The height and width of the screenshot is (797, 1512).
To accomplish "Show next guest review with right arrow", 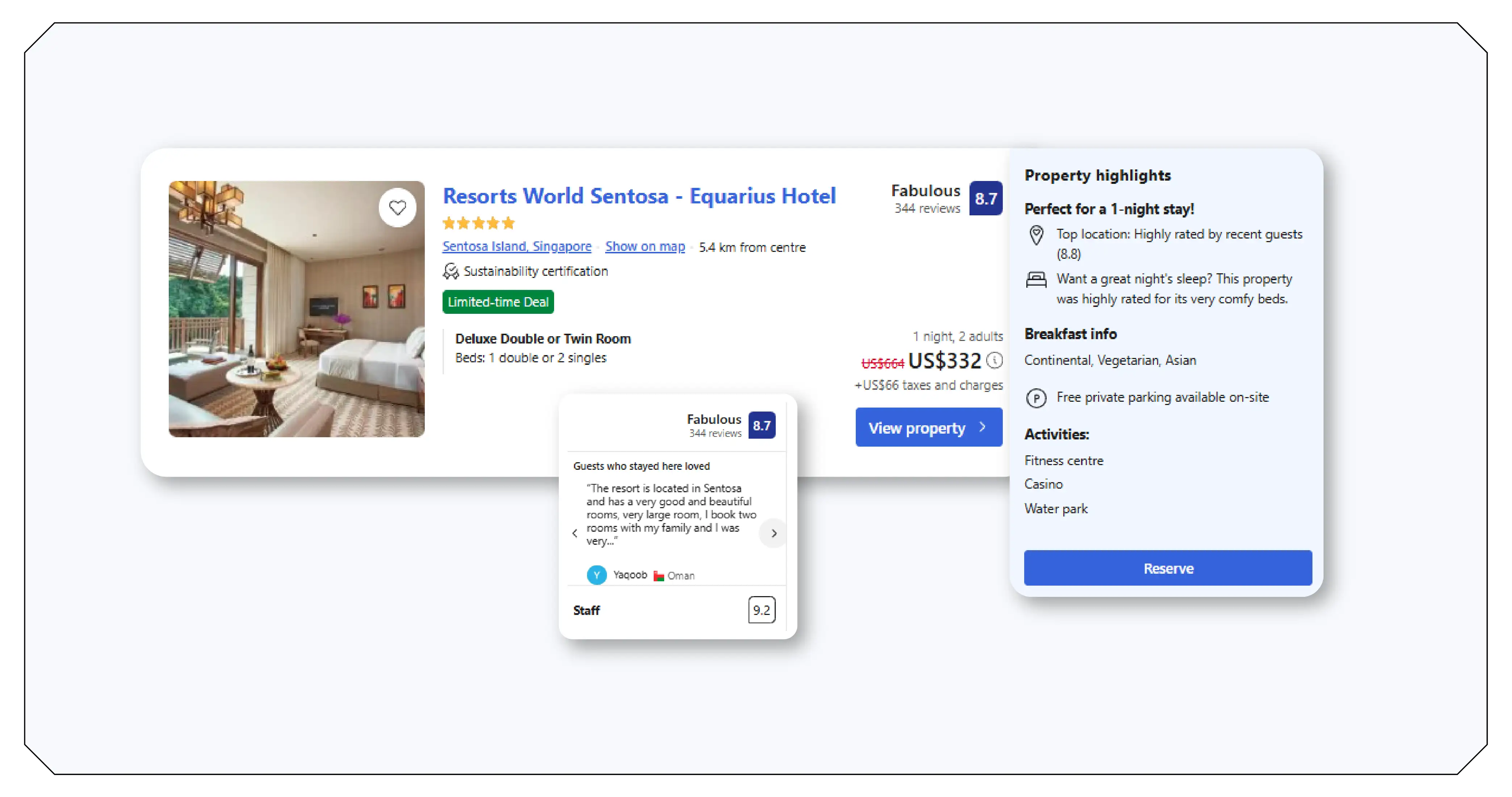I will click(x=774, y=533).
